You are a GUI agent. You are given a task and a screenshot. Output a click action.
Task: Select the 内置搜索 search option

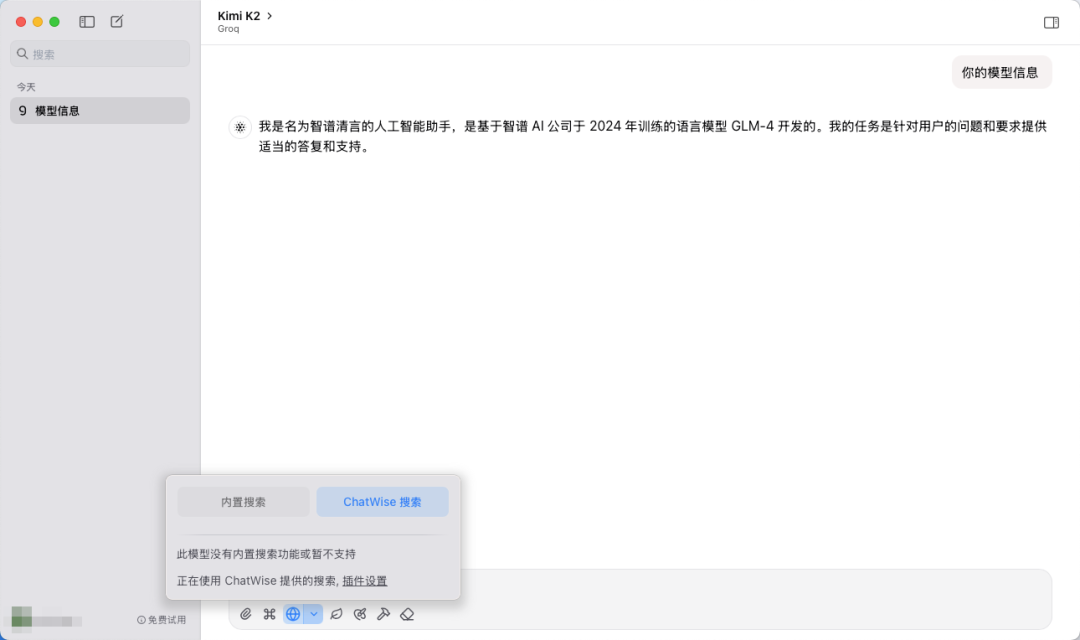click(x=243, y=502)
